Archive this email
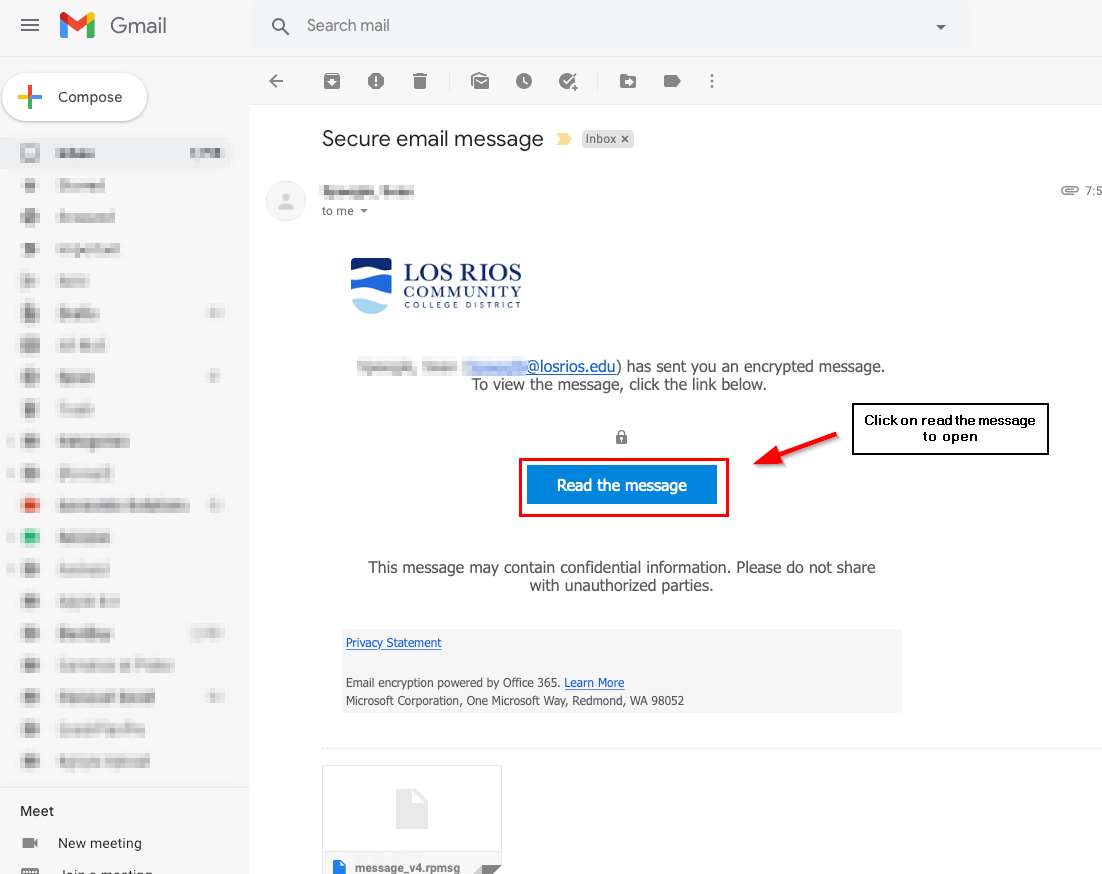 tap(332, 81)
